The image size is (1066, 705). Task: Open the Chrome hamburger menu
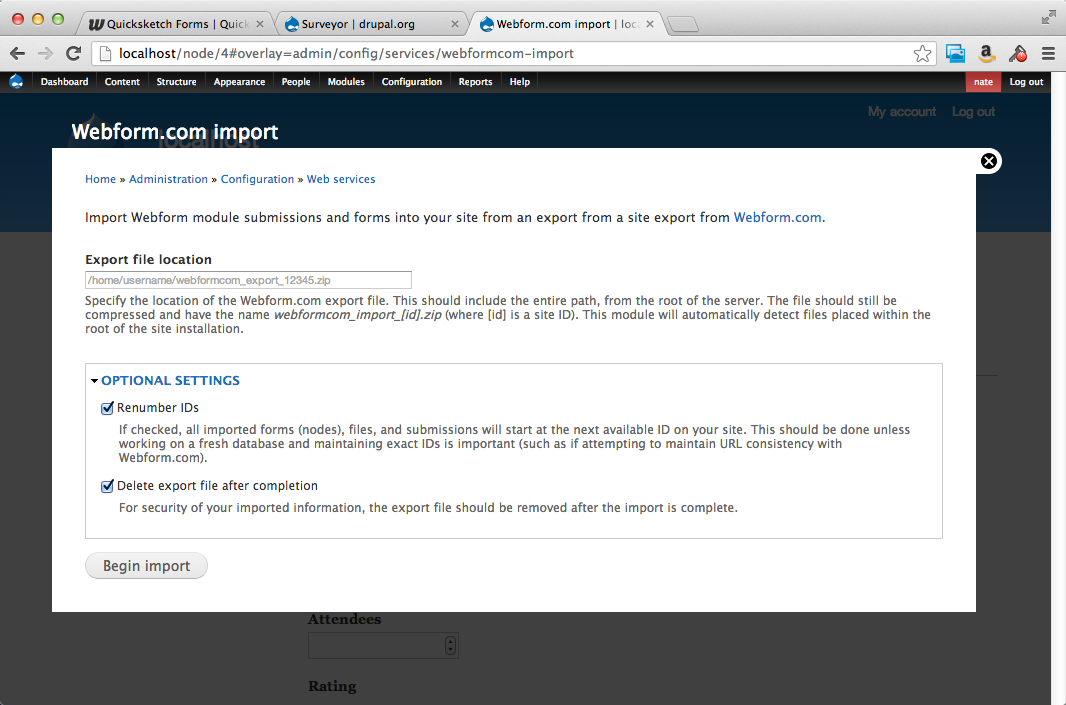(x=1048, y=54)
